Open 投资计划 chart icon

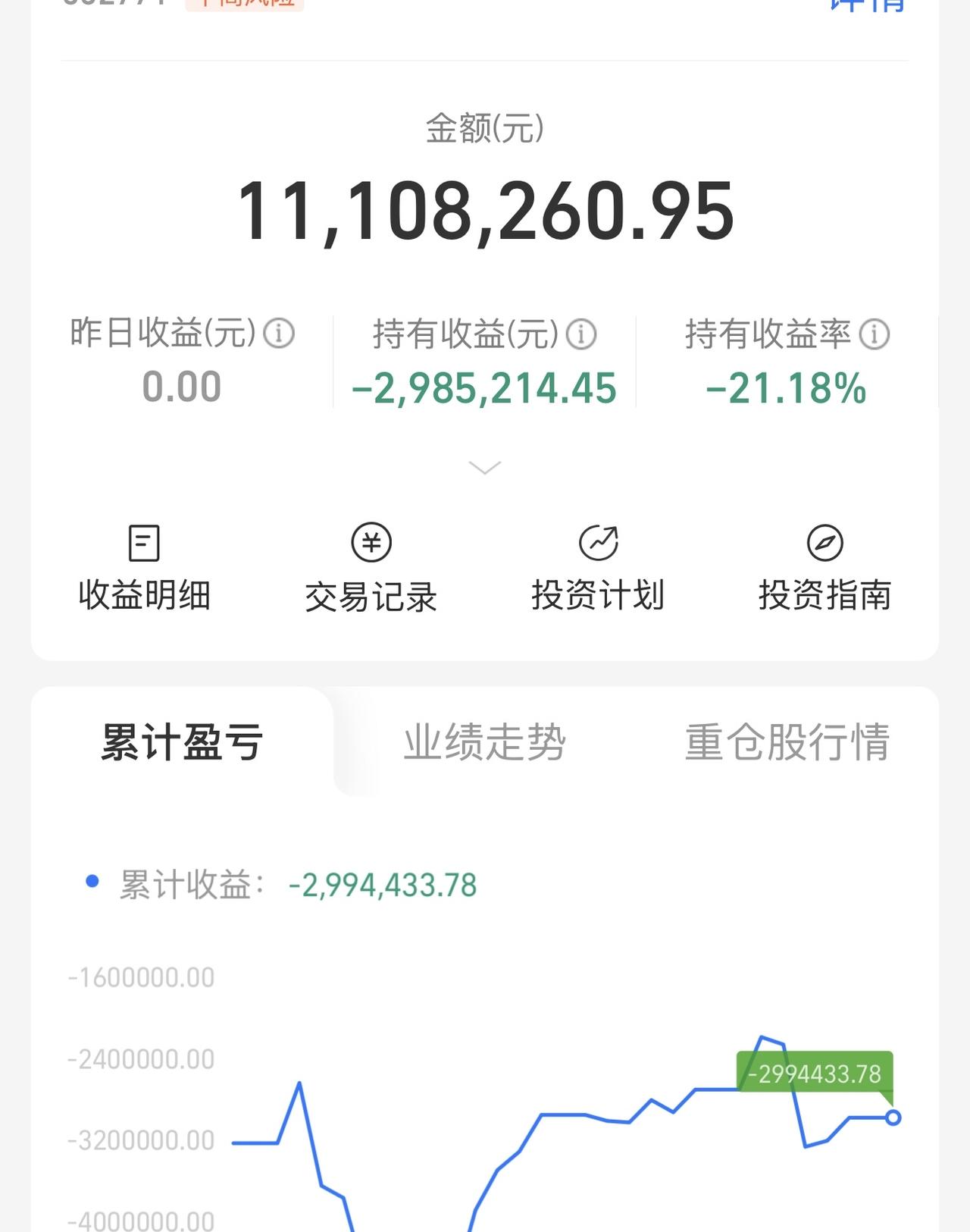click(x=599, y=542)
